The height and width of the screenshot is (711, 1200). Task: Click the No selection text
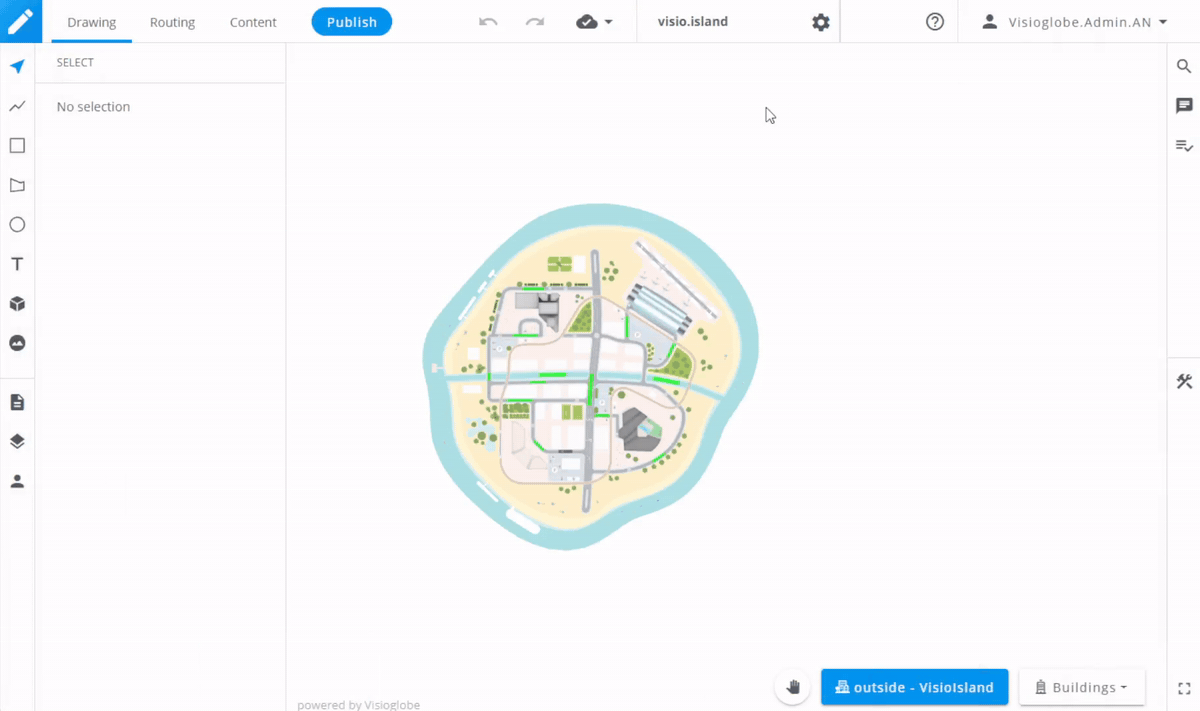(93, 106)
